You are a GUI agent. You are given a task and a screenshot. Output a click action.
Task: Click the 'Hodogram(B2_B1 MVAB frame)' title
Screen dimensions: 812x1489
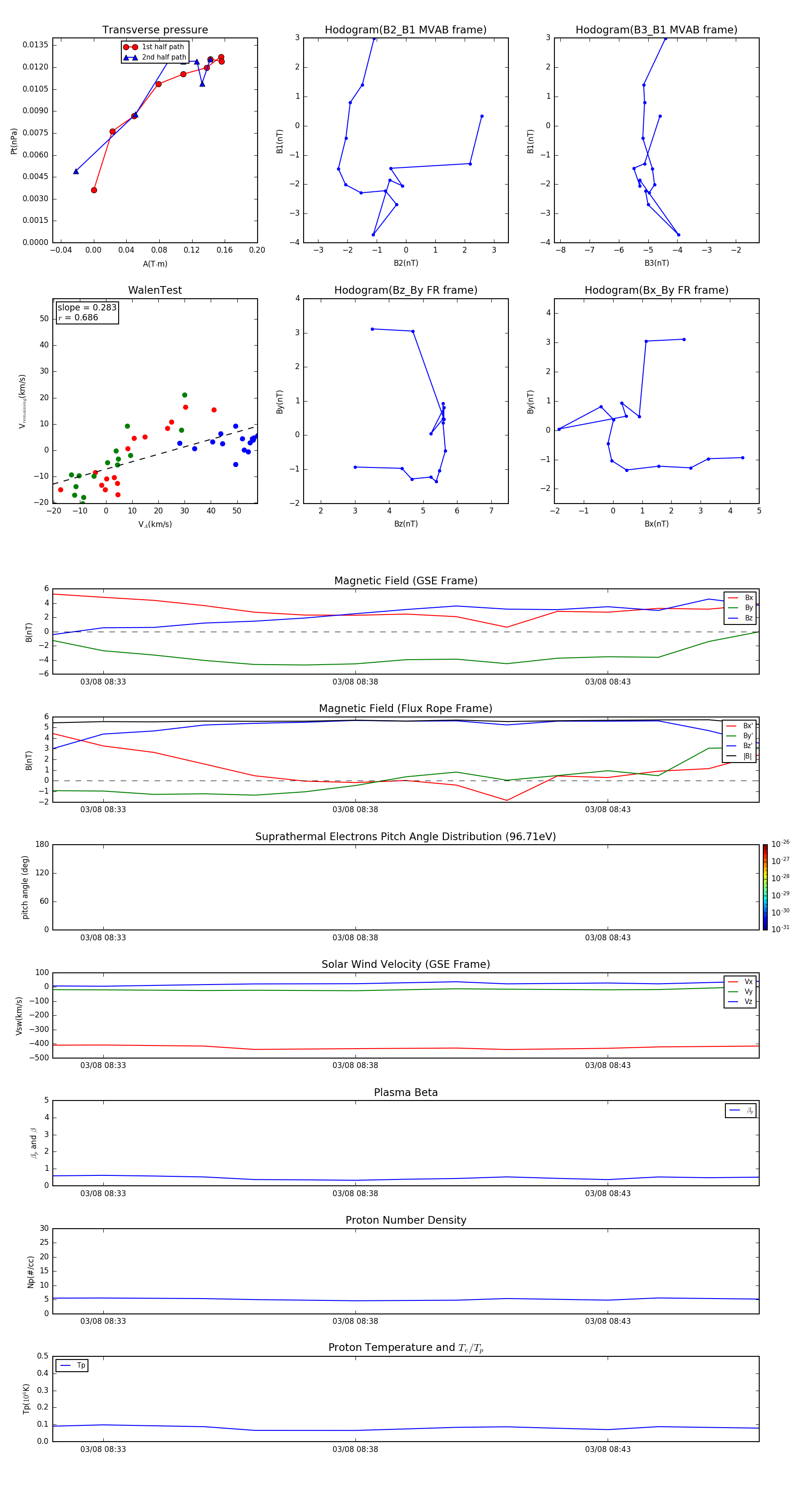coord(406,30)
